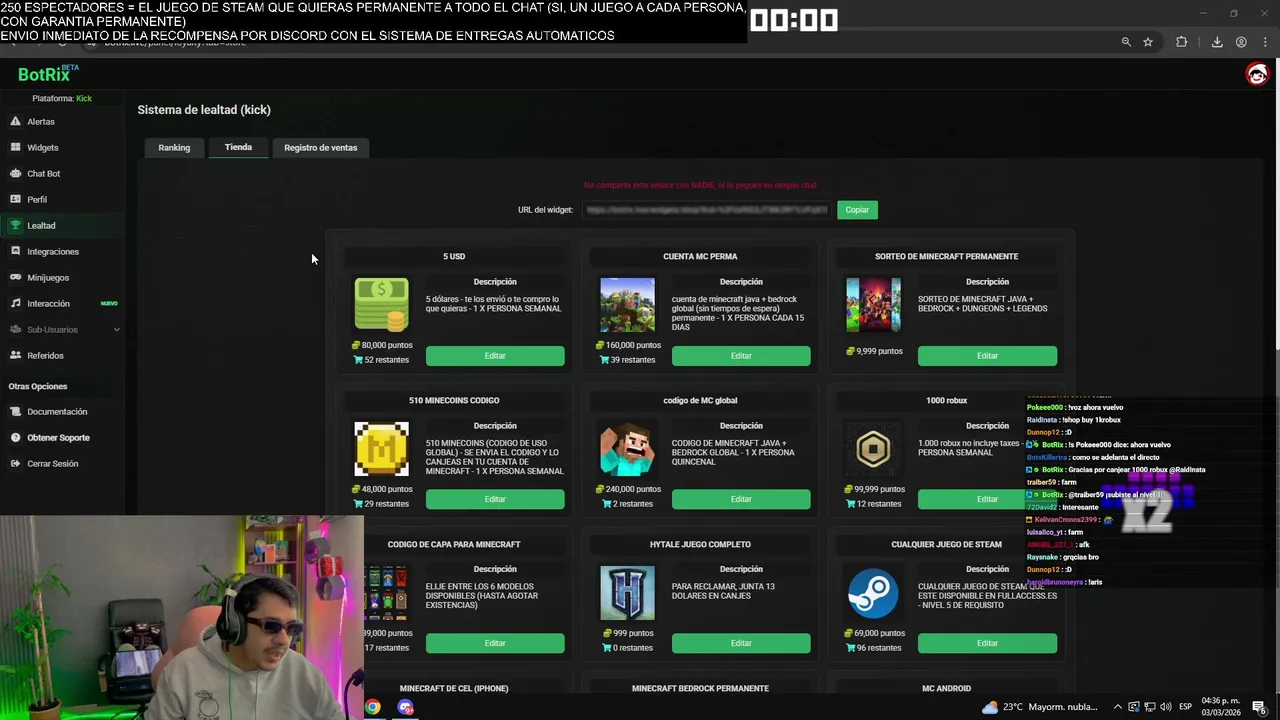Click the Hytale logo thumbnail

[x=627, y=593]
